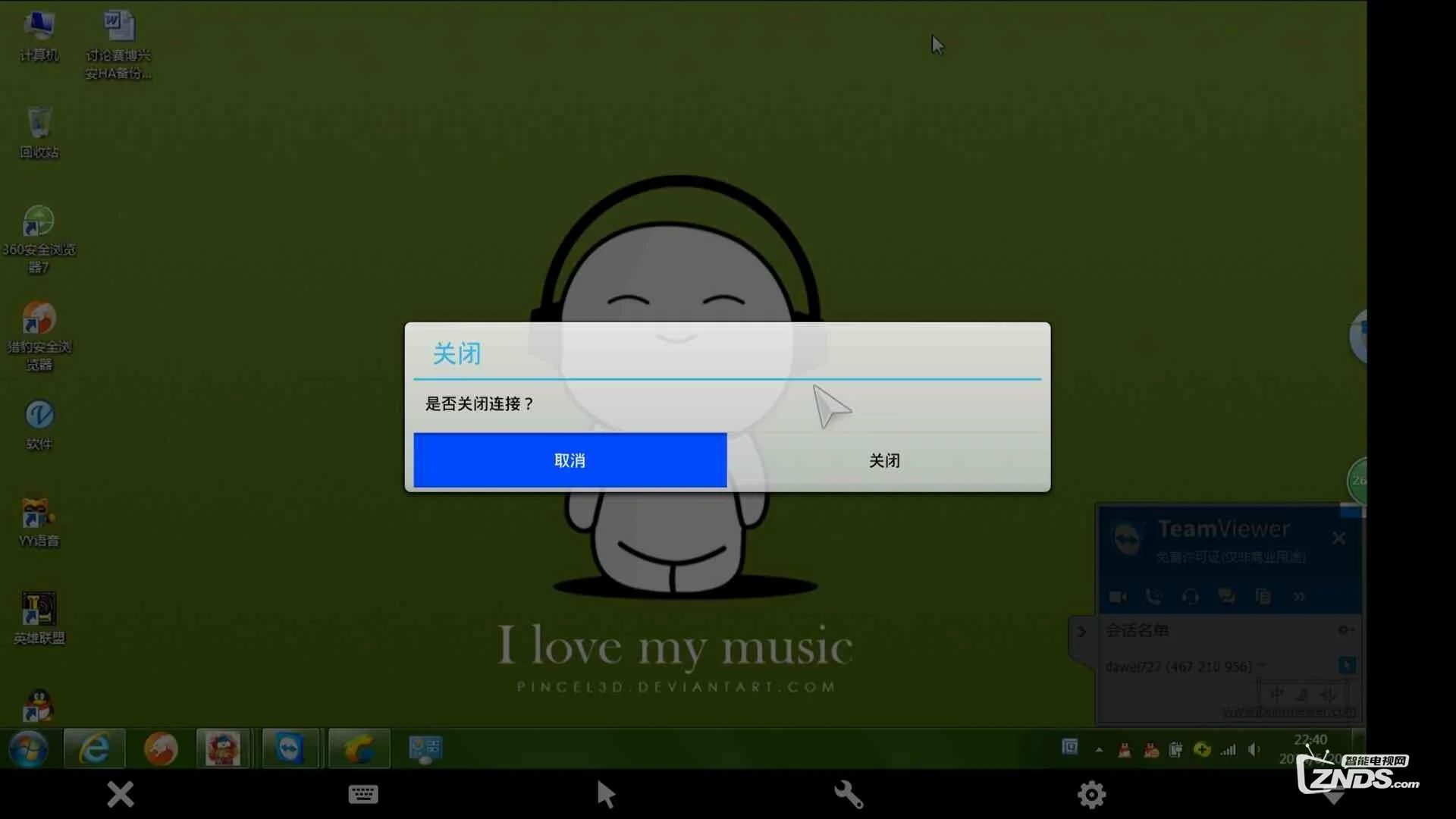Click the network signal bars in system tray
This screenshot has width=1456, height=819.
pos(1228,750)
